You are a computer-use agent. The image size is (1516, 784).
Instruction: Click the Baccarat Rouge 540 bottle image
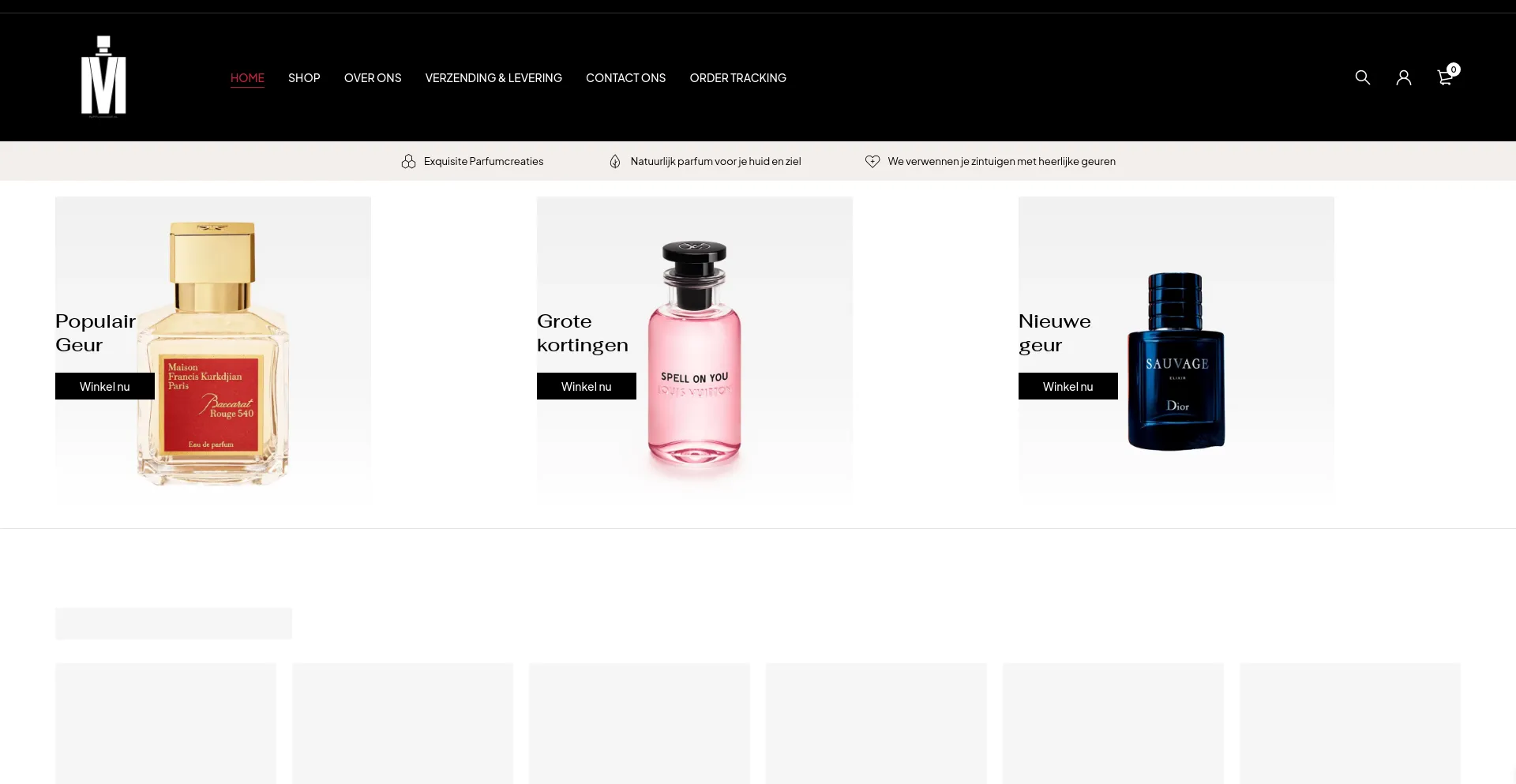point(213,353)
